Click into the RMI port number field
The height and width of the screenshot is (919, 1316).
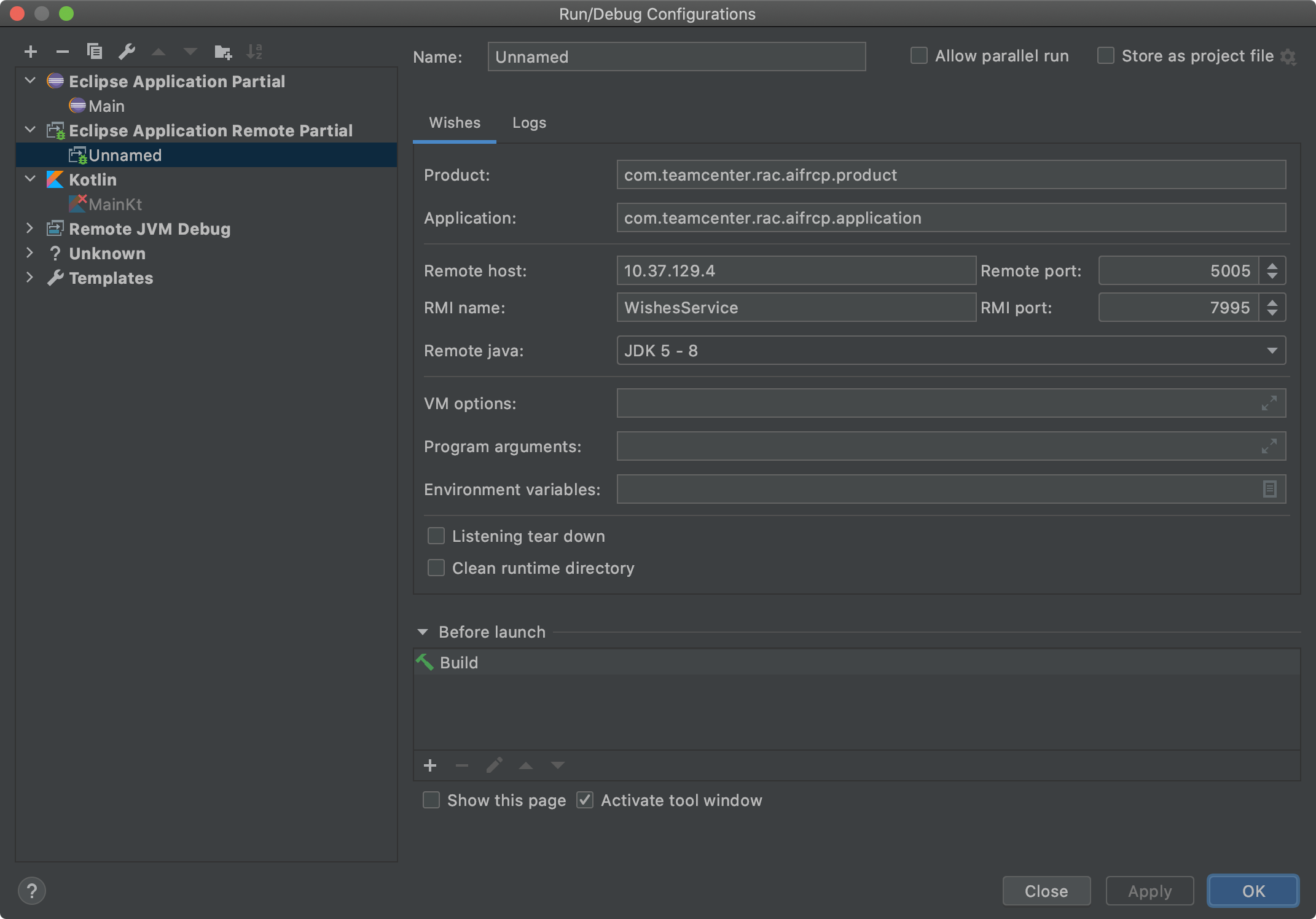[1178, 307]
